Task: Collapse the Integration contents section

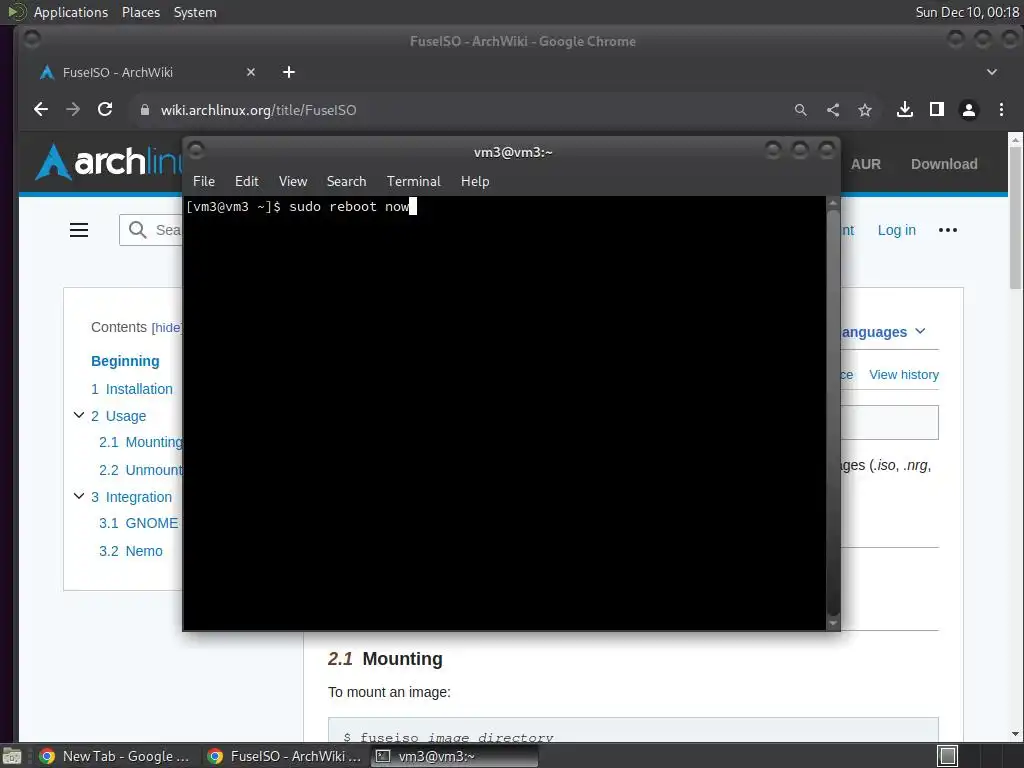Action: 79,496
